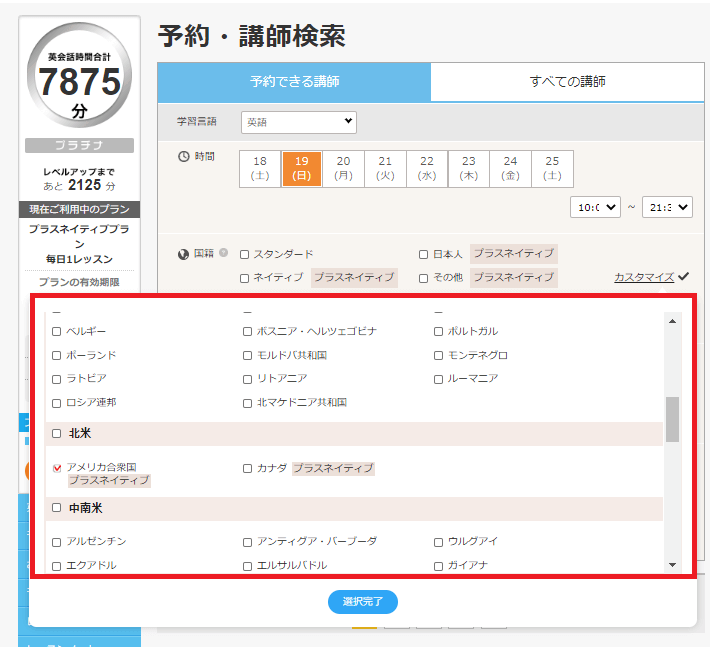
Task: Switch to すべての講師 tab
Action: coord(567,82)
